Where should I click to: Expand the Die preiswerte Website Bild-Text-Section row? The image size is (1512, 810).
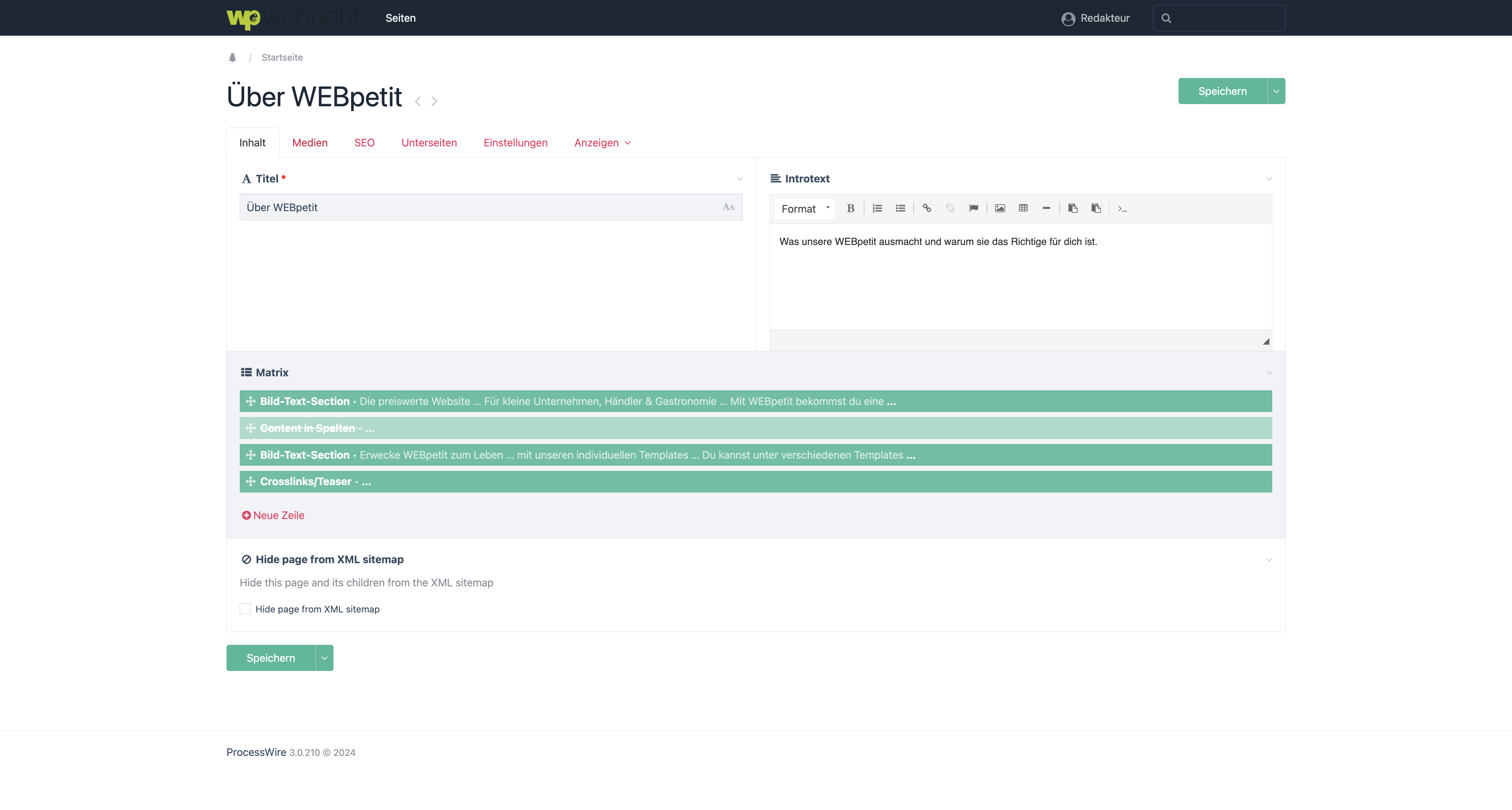[x=755, y=401]
